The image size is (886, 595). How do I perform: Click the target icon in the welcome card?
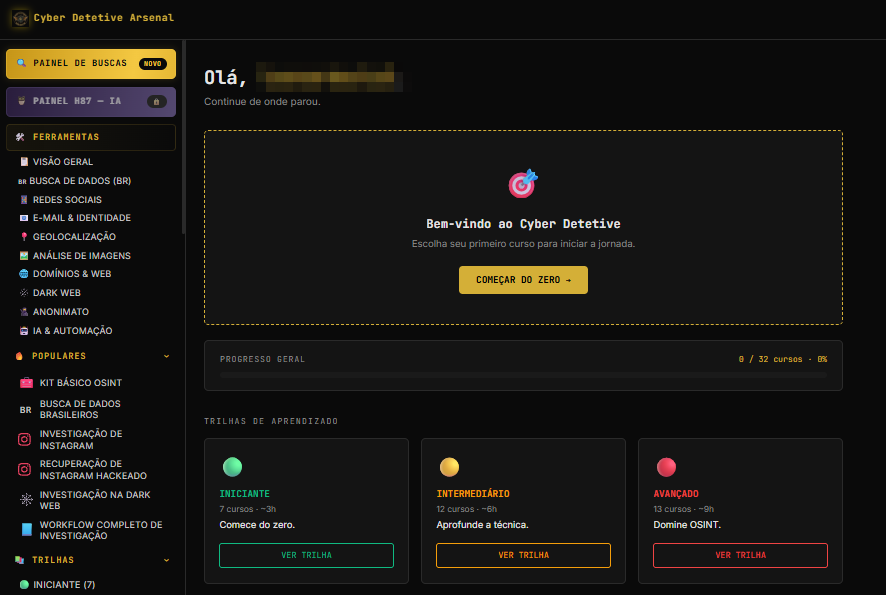[x=523, y=184]
